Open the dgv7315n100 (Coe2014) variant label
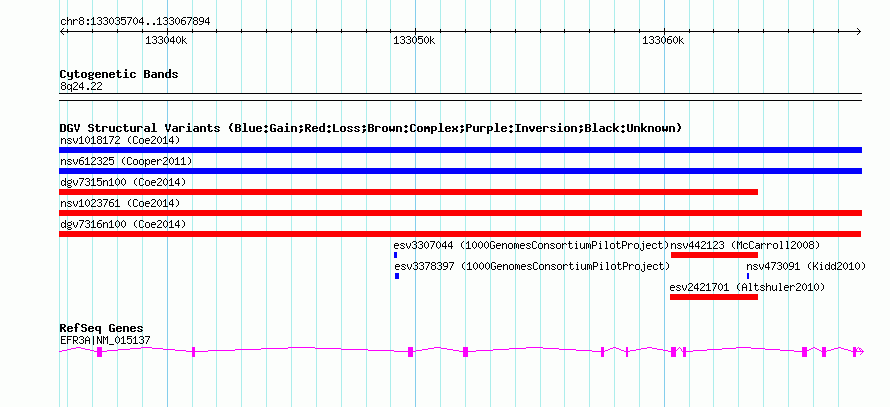This screenshot has width=890, height=407. pyautogui.click(x=123, y=182)
